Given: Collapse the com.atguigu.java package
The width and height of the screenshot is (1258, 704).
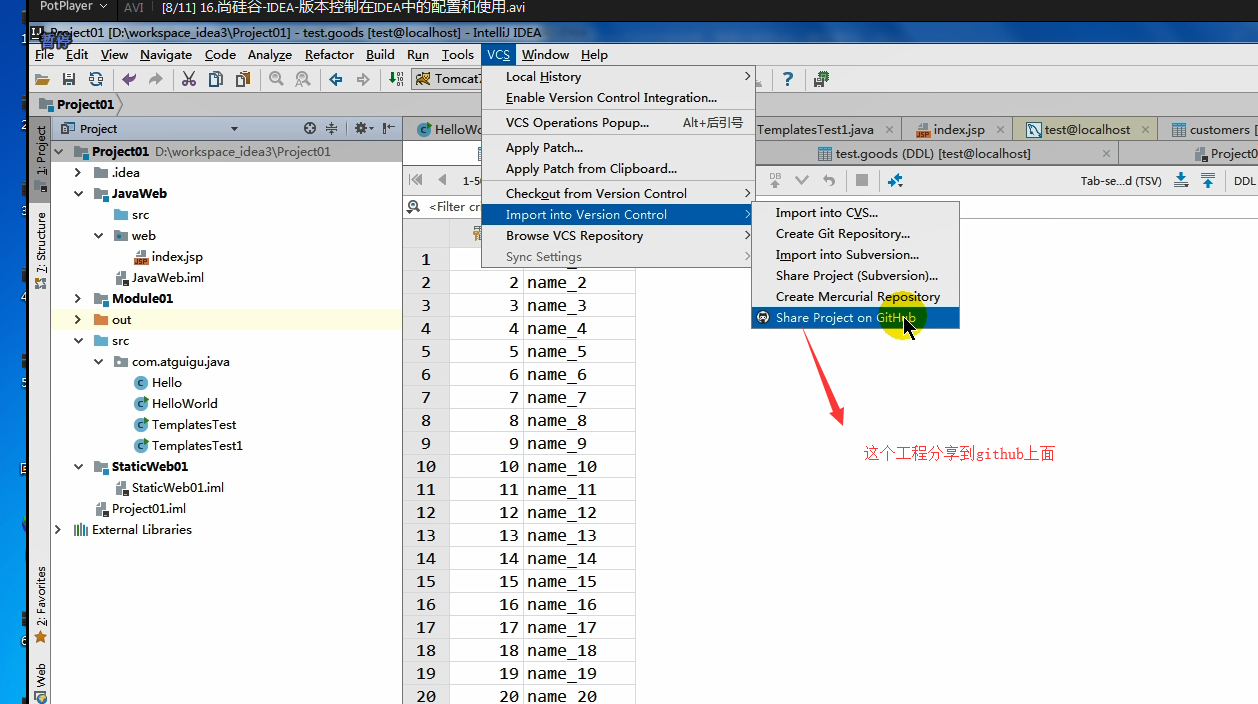Looking at the screenshot, I should coord(98,361).
